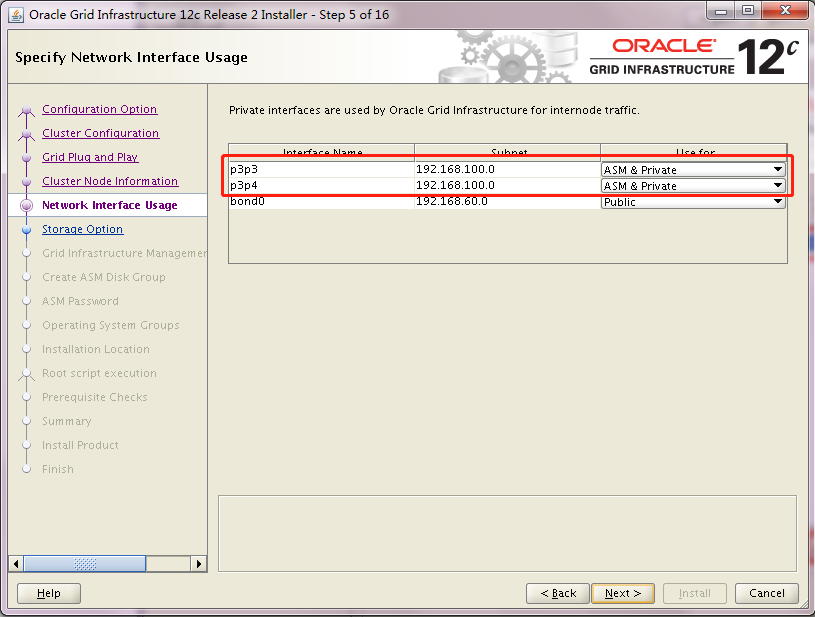Go to Cluster Configuration step
Image resolution: width=815 pixels, height=617 pixels.
pyautogui.click(x=100, y=133)
